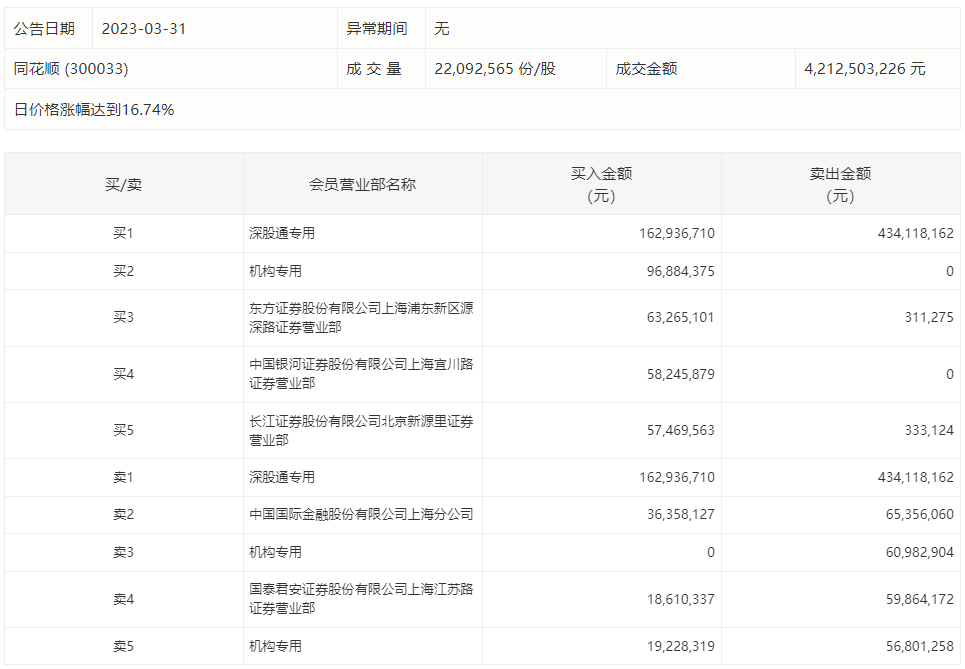965x669 pixels.
Task: Click the sell amount 311,275
Action: 929,318
